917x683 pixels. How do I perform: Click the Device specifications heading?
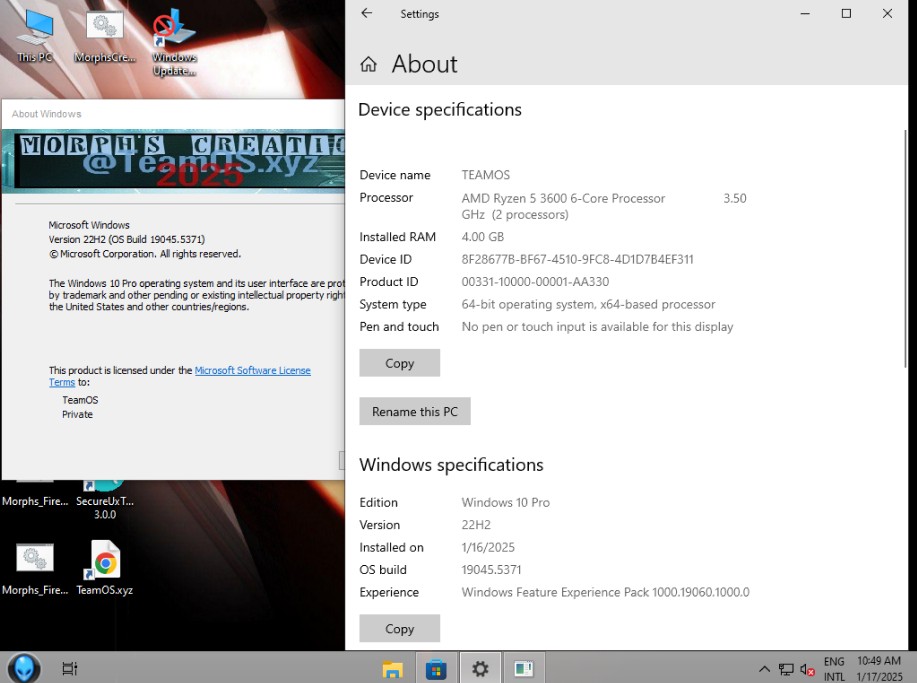(x=440, y=109)
